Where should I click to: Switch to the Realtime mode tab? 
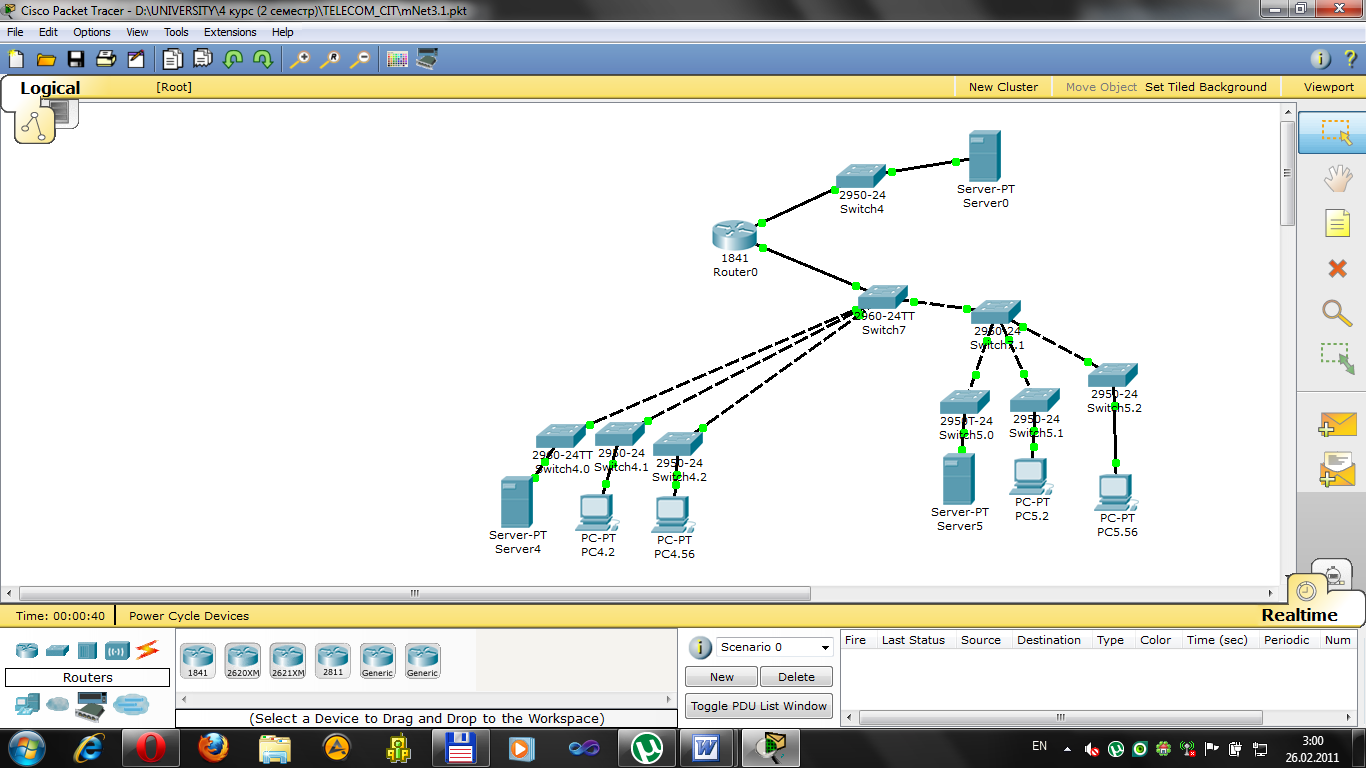[1299, 615]
